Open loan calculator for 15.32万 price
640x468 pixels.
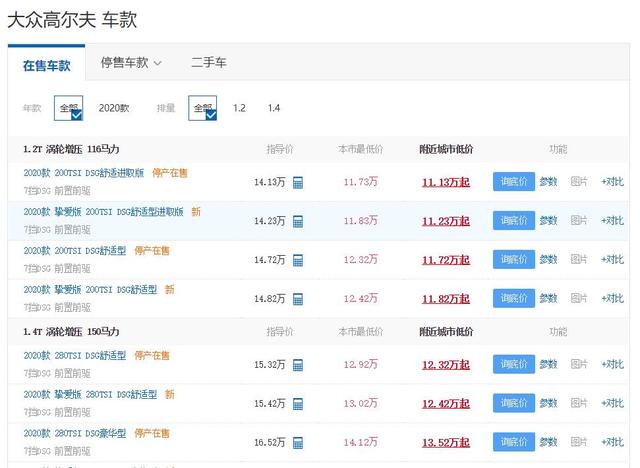pos(298,365)
